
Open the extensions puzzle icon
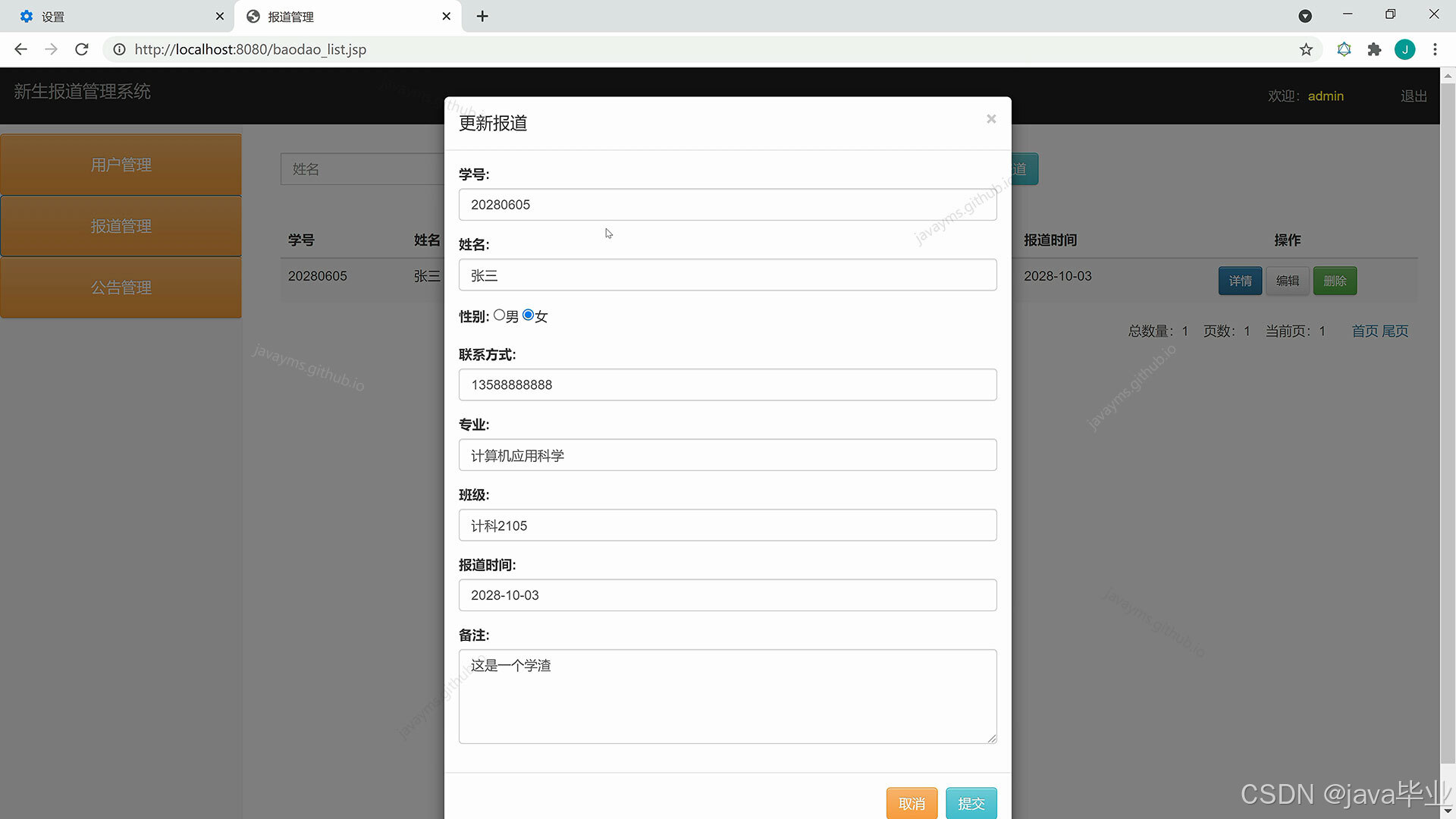(1374, 49)
